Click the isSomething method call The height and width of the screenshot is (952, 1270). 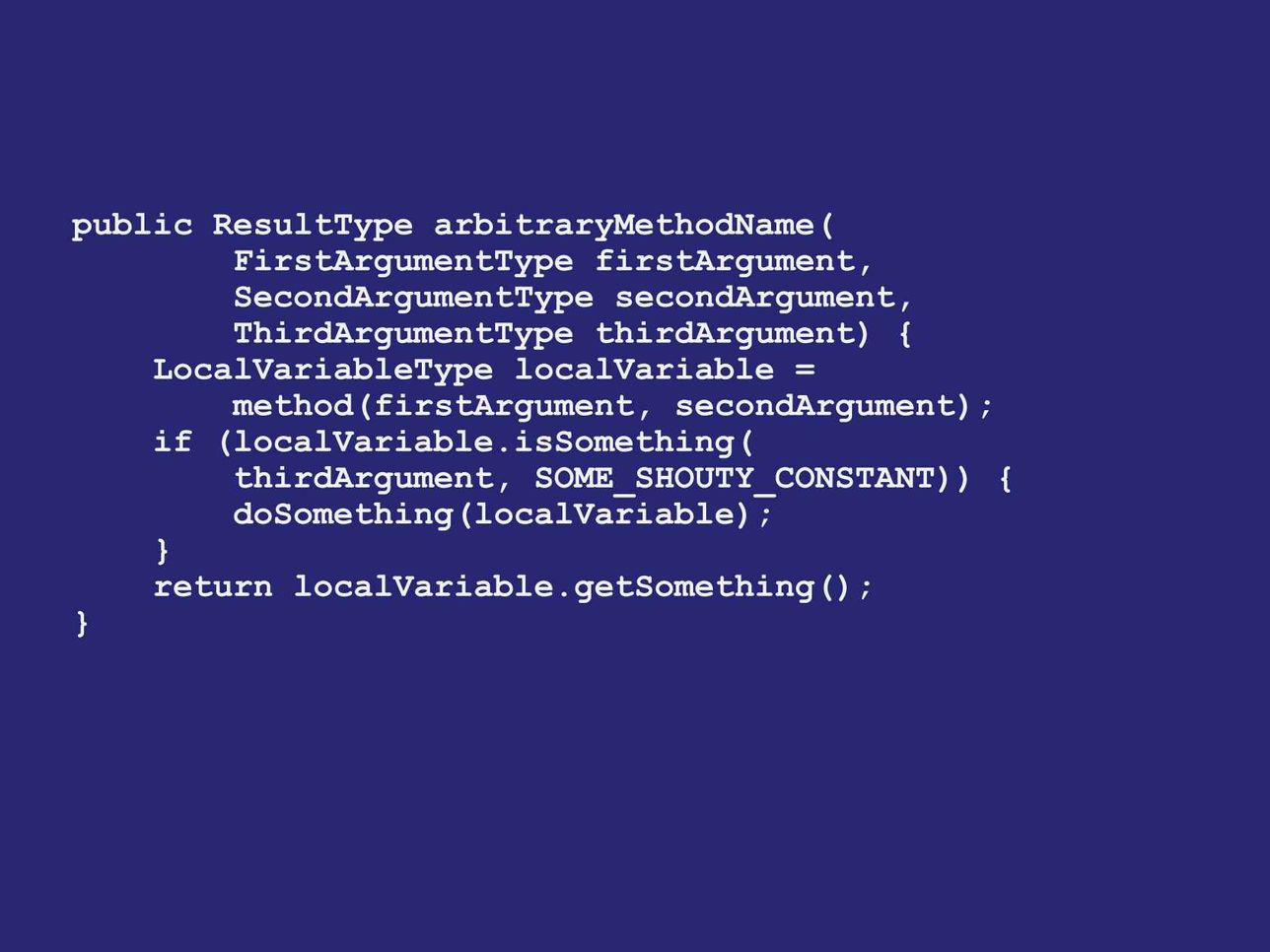tap(624, 442)
